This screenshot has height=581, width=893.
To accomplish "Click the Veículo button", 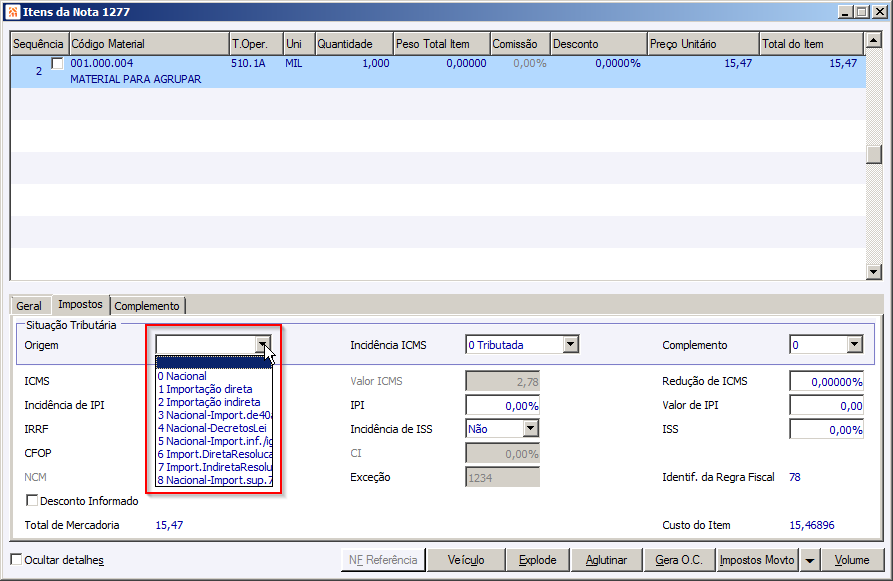I will coord(466,560).
